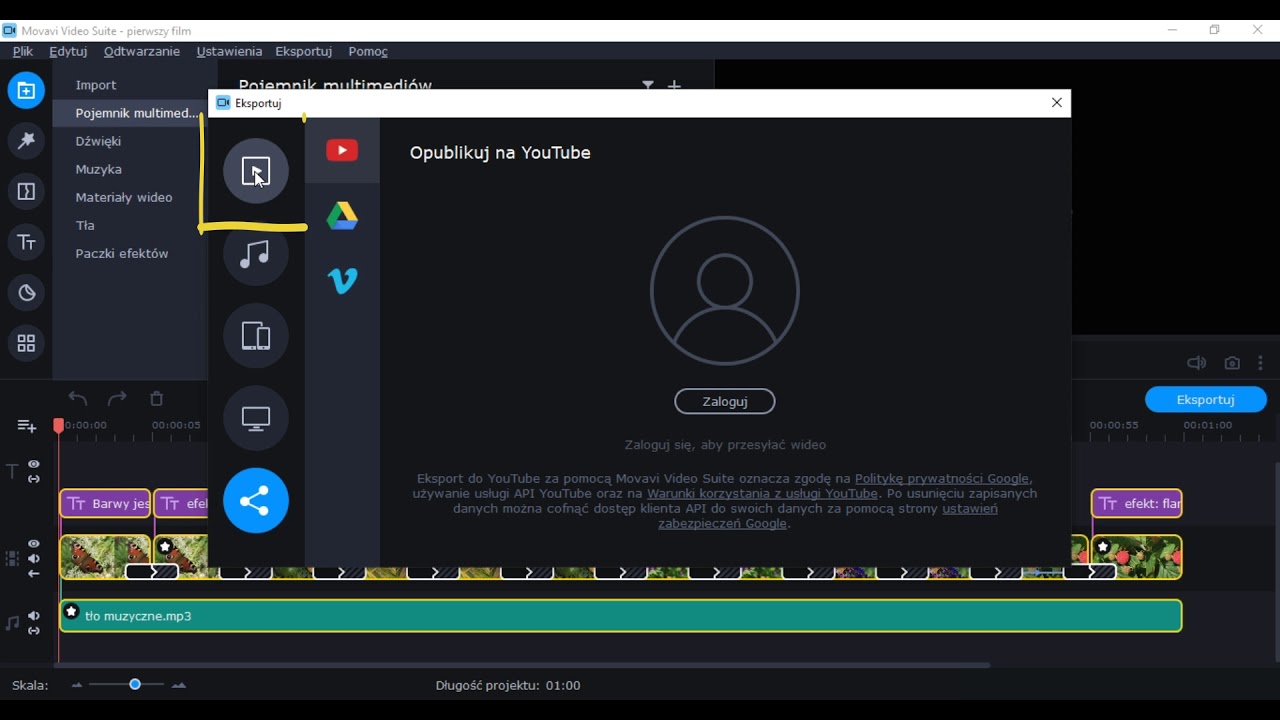Image resolution: width=1280 pixels, height=720 pixels.
Task: Open the Eksportuj menu in menu bar
Action: pos(304,51)
